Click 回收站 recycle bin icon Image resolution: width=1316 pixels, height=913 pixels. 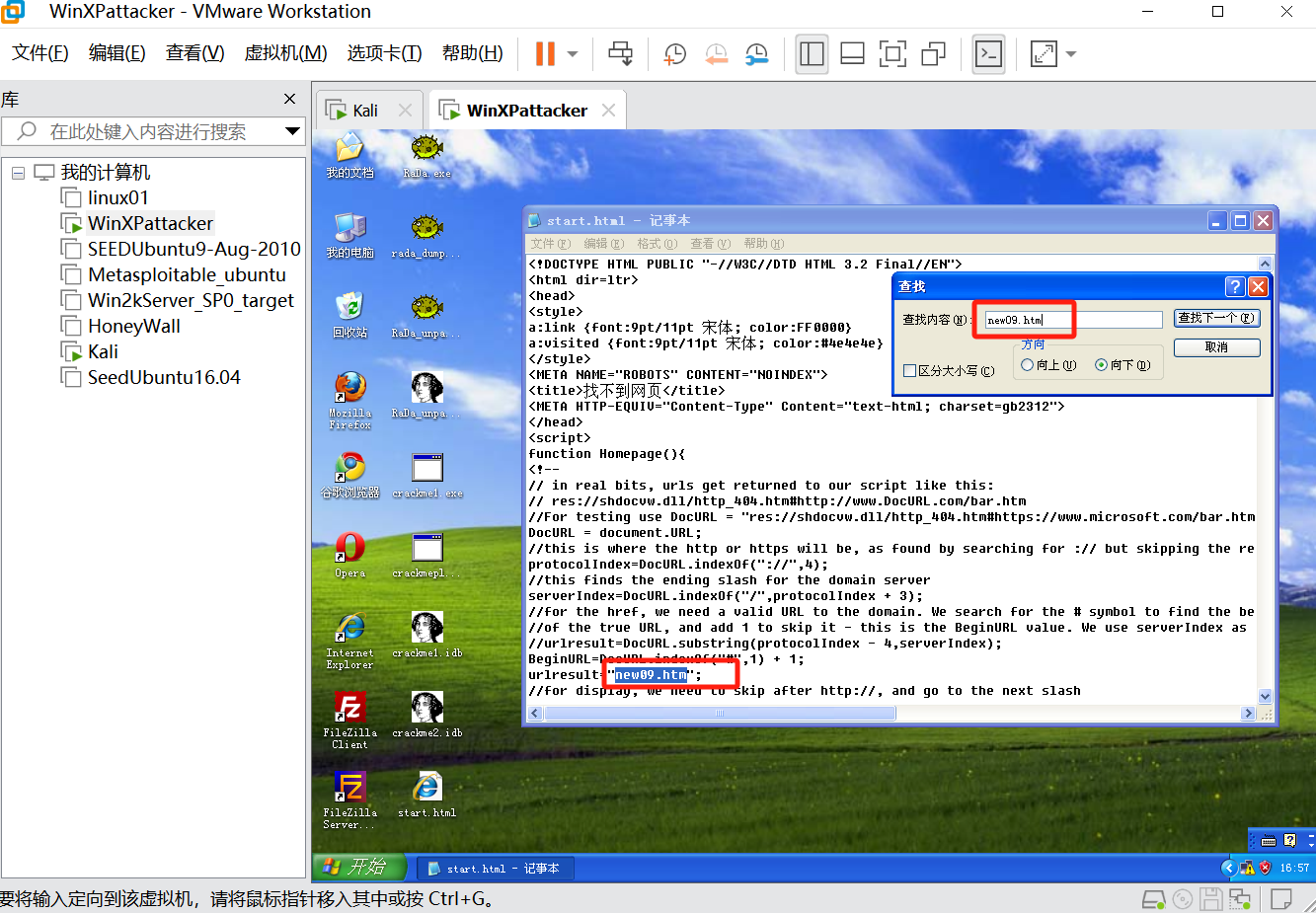coord(349,316)
